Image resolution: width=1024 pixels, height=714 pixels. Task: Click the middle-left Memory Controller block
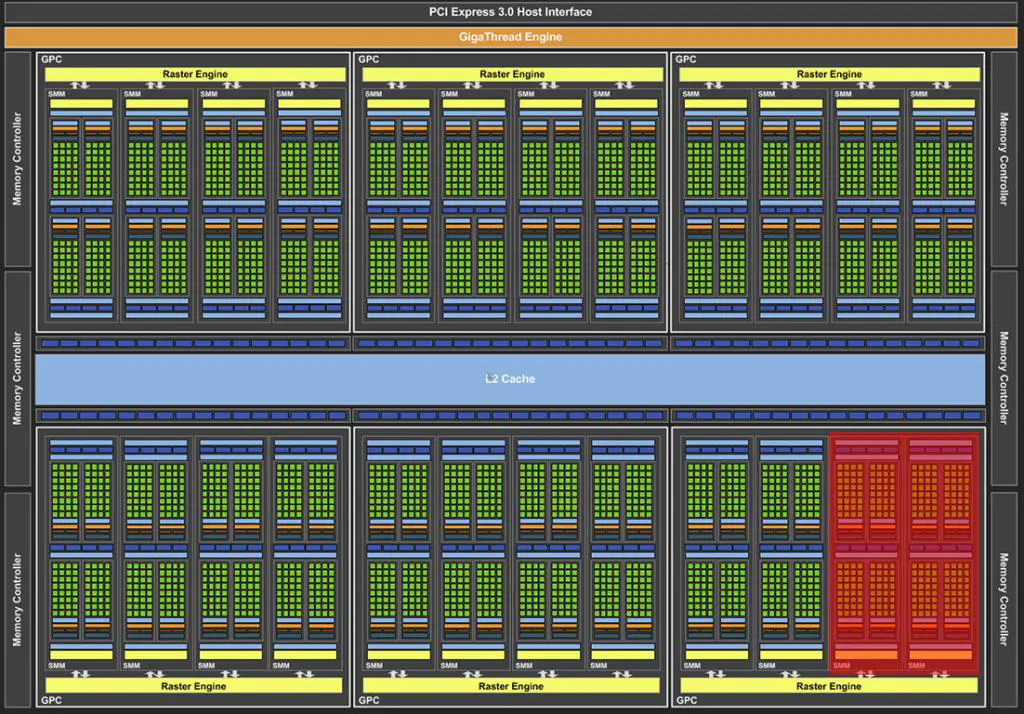click(17, 379)
